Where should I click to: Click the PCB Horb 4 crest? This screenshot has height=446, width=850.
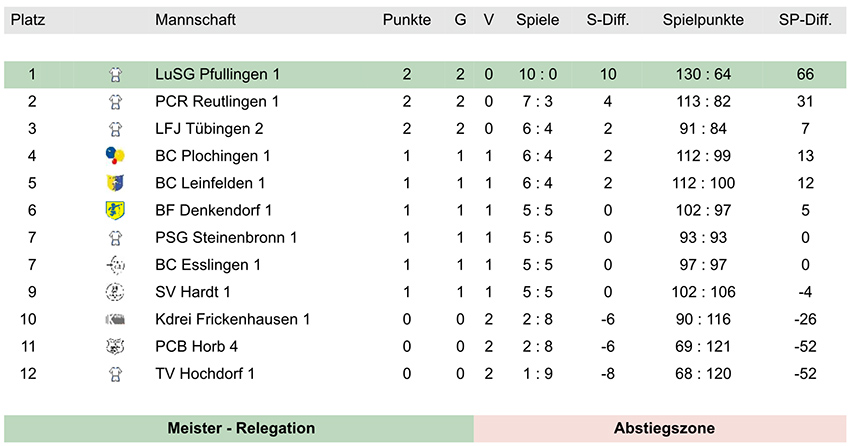[x=115, y=347]
